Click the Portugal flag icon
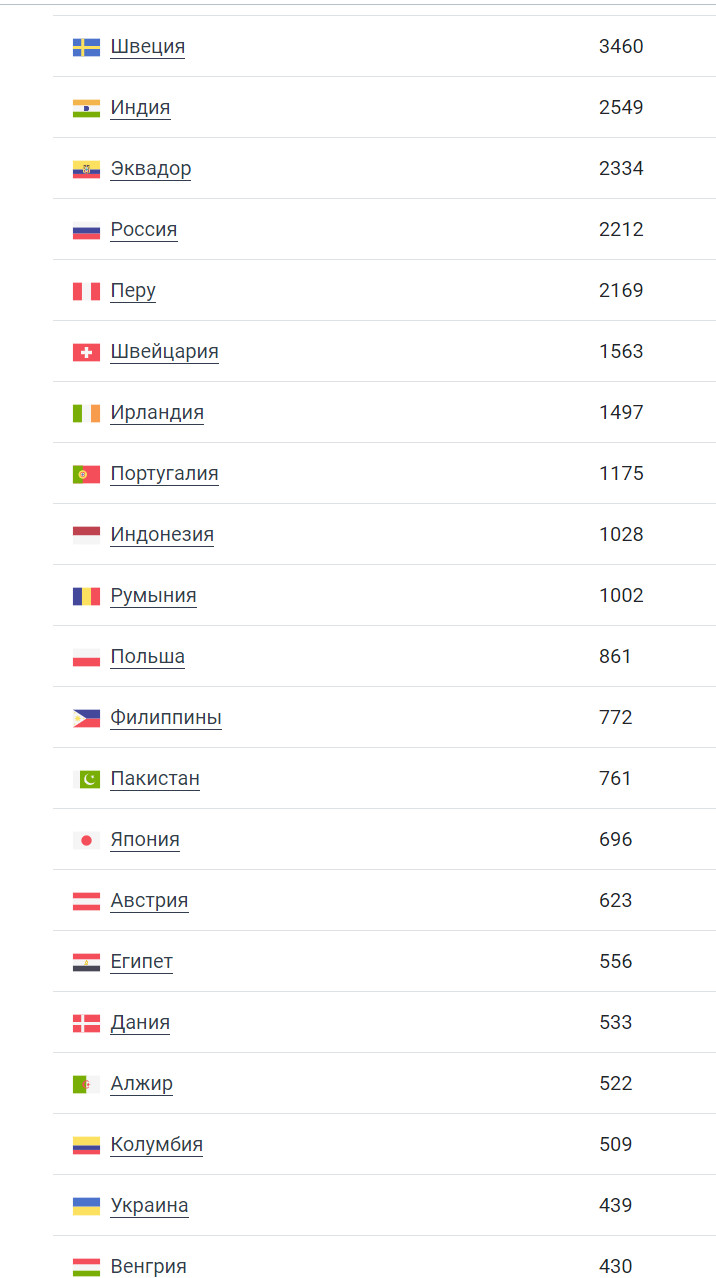Screen dimensions: 716x1278 pos(86,474)
